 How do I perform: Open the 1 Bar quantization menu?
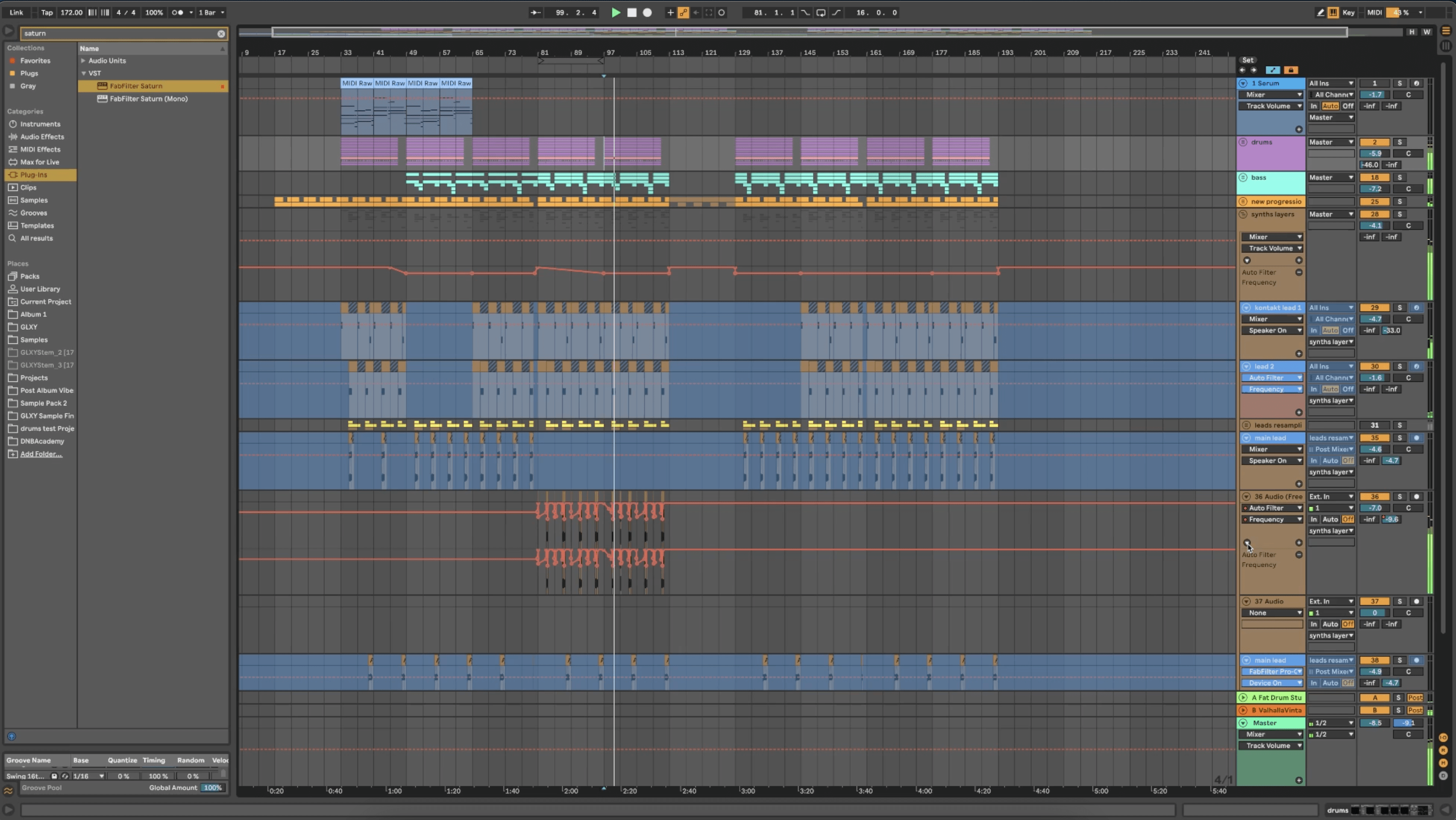point(211,12)
